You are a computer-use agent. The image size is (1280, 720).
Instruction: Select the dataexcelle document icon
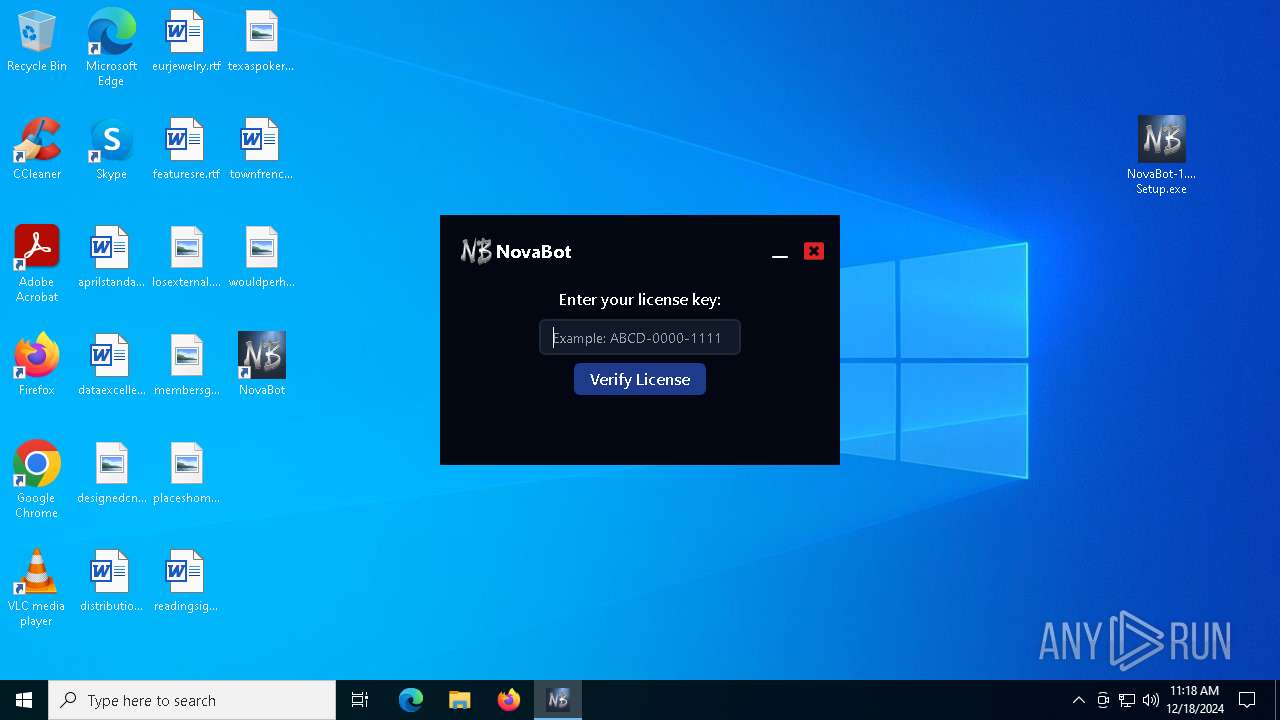coord(111,366)
